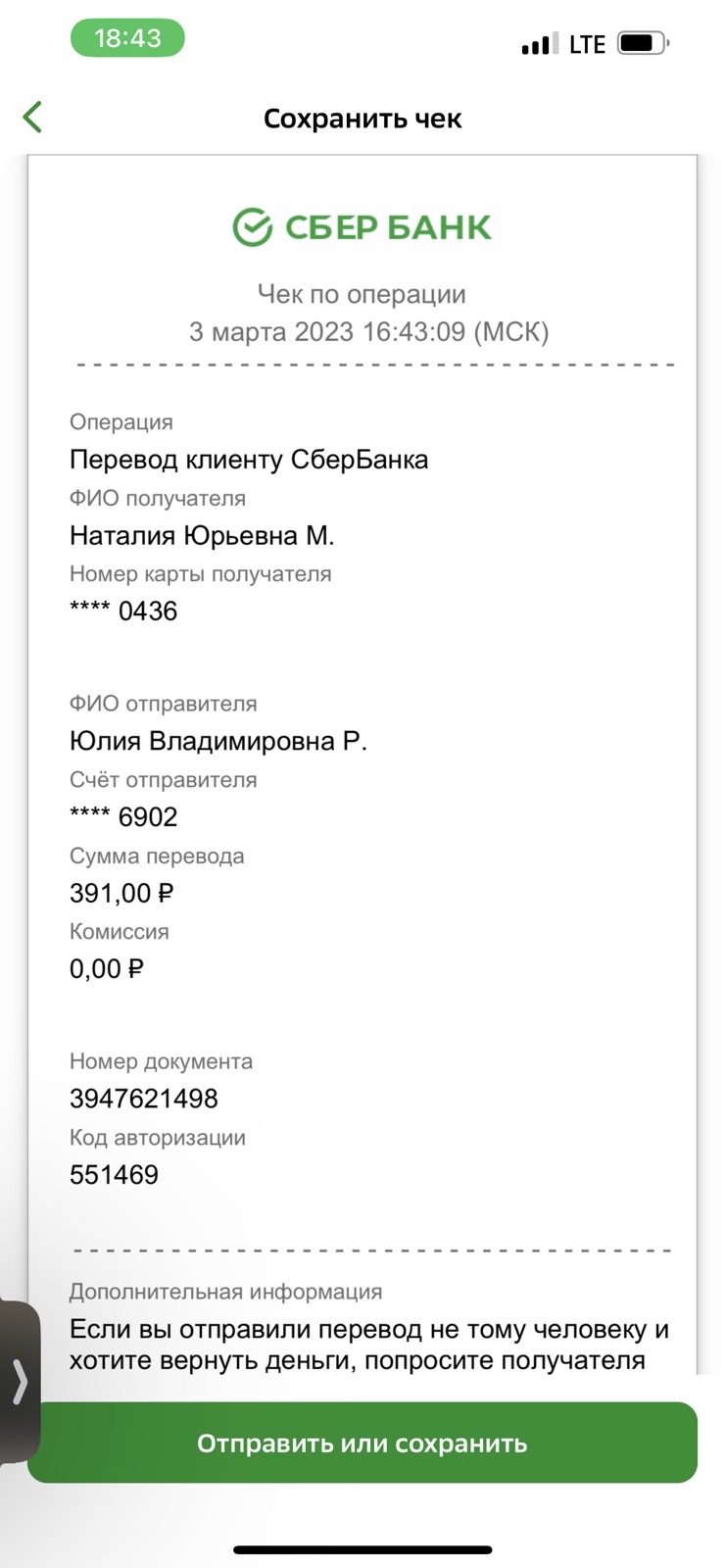Tap the commission value 0,00 ₽
725x1568 pixels.
[x=107, y=969]
